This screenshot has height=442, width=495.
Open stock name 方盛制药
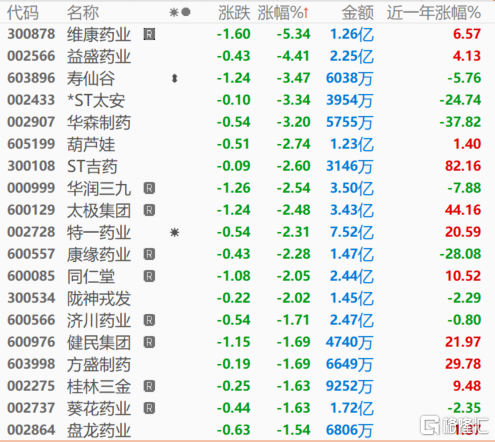click(x=99, y=364)
